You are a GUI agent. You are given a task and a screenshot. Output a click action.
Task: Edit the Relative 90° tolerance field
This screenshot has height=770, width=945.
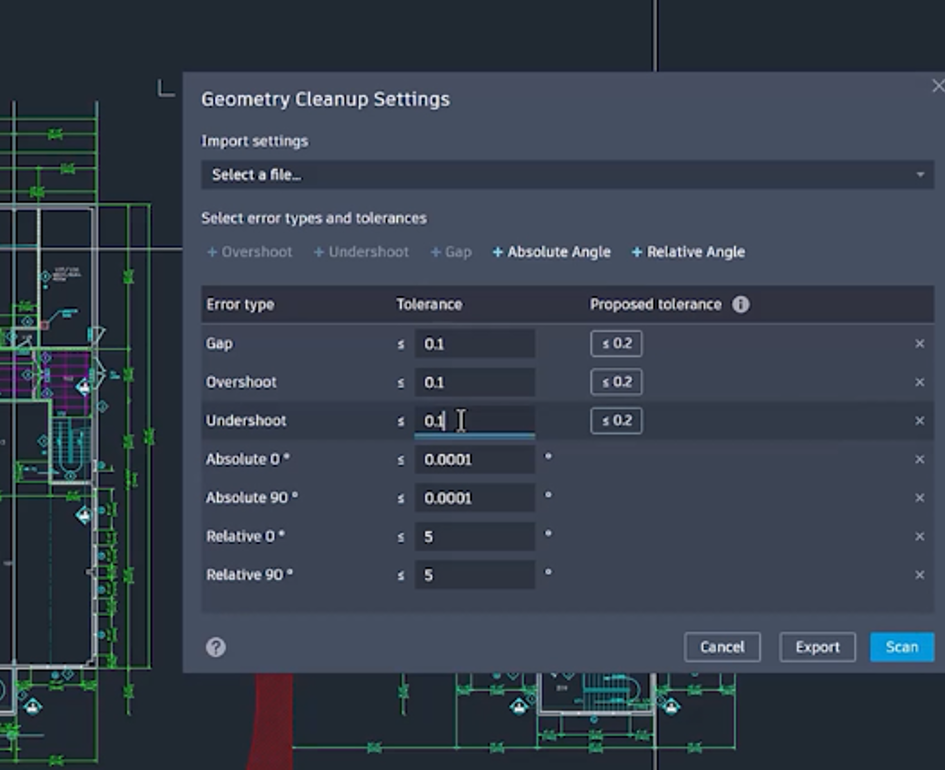tap(474, 575)
